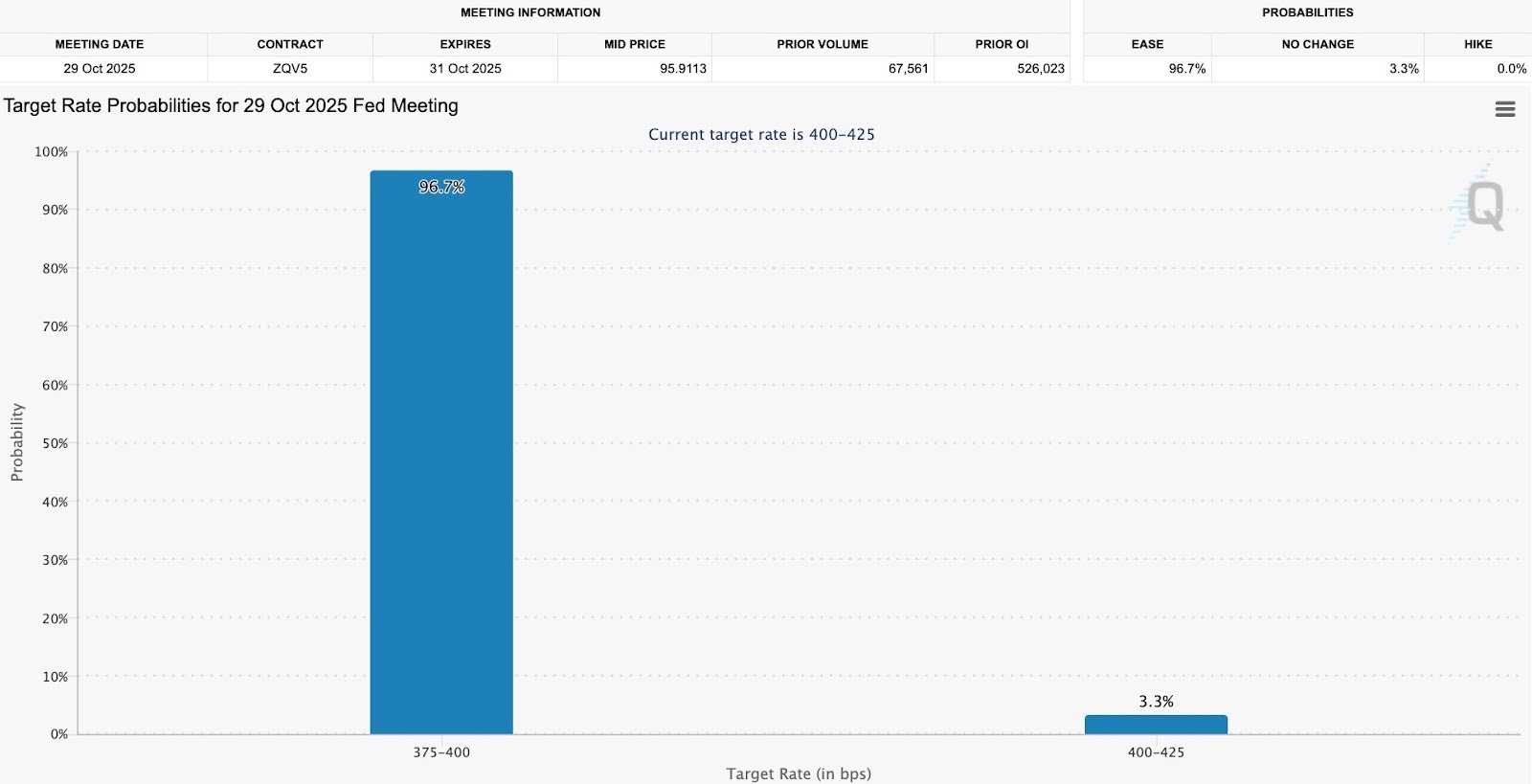Open the chart context menu hamburger icon
The width and height of the screenshot is (1532, 784).
tap(1504, 109)
